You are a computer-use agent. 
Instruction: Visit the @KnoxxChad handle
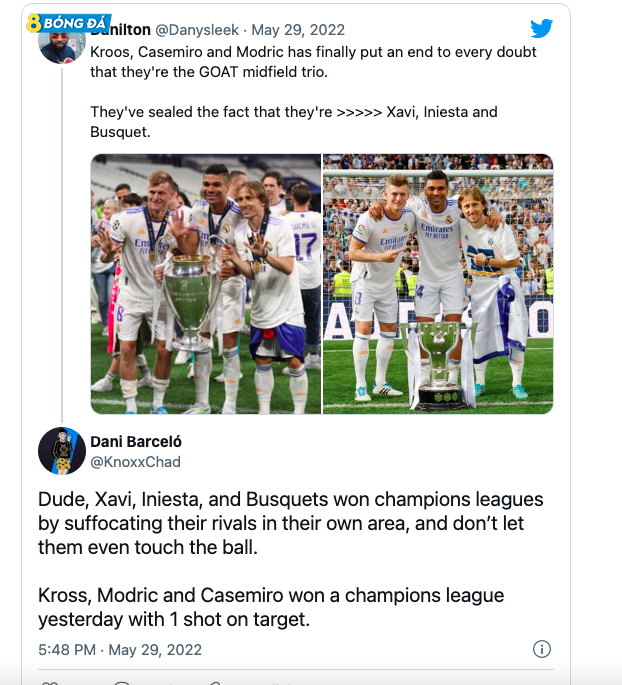[135, 462]
